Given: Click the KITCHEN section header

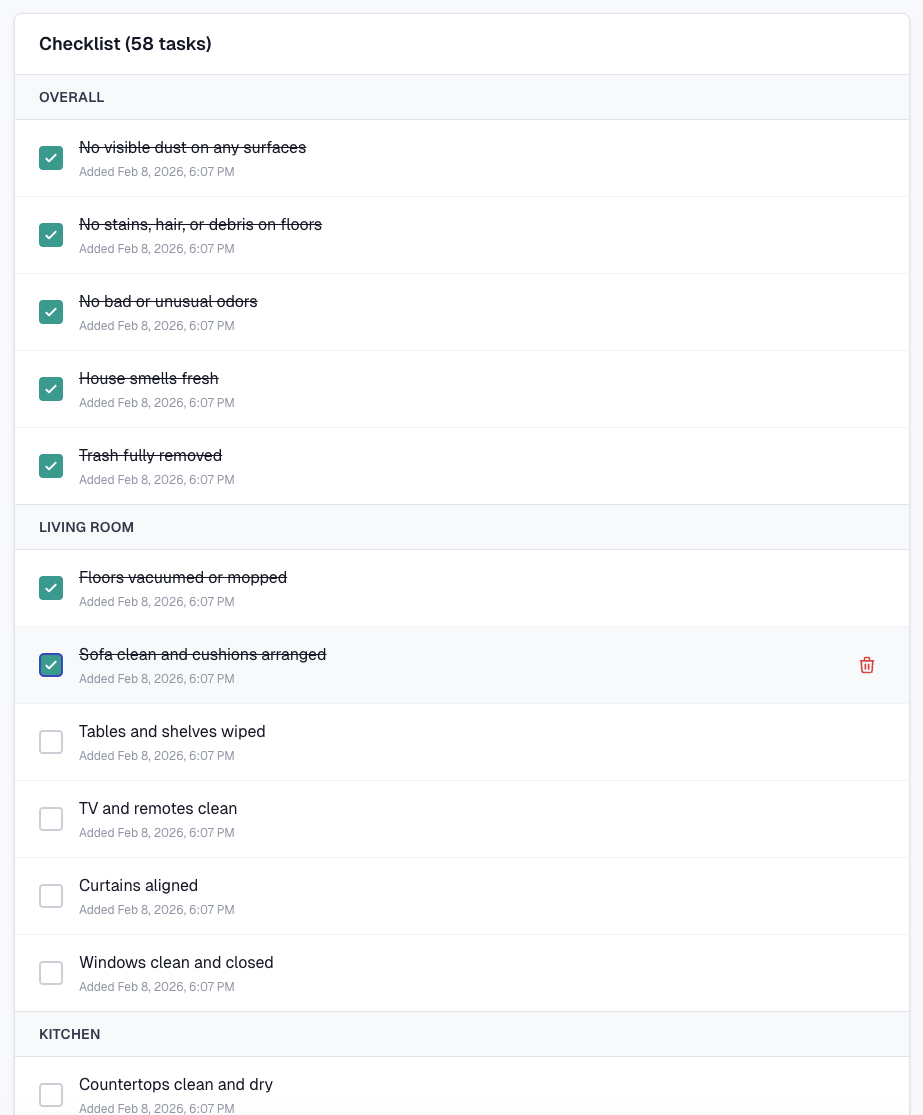Looking at the screenshot, I should pyautogui.click(x=69, y=1034).
